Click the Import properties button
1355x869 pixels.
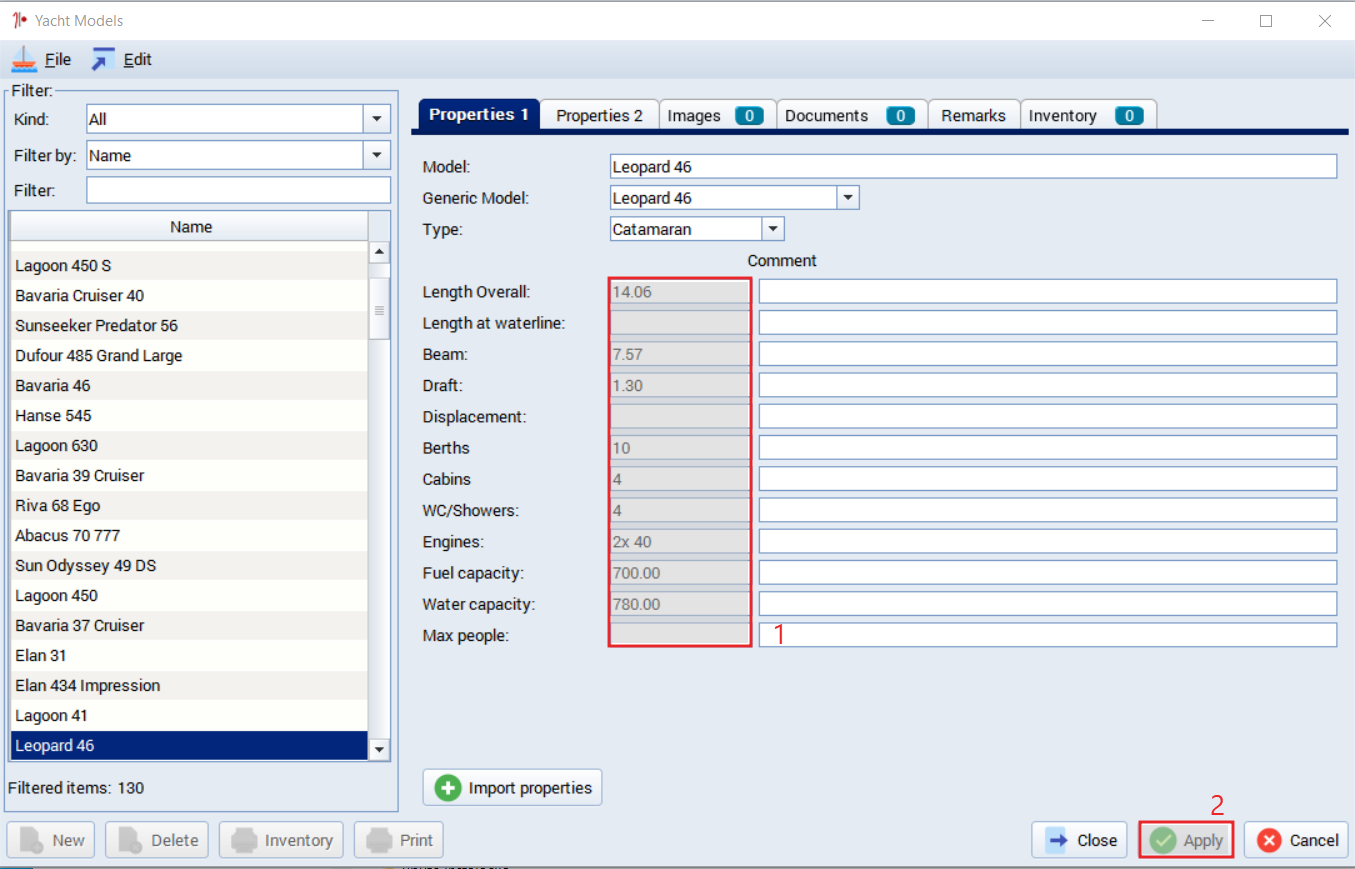(x=512, y=788)
